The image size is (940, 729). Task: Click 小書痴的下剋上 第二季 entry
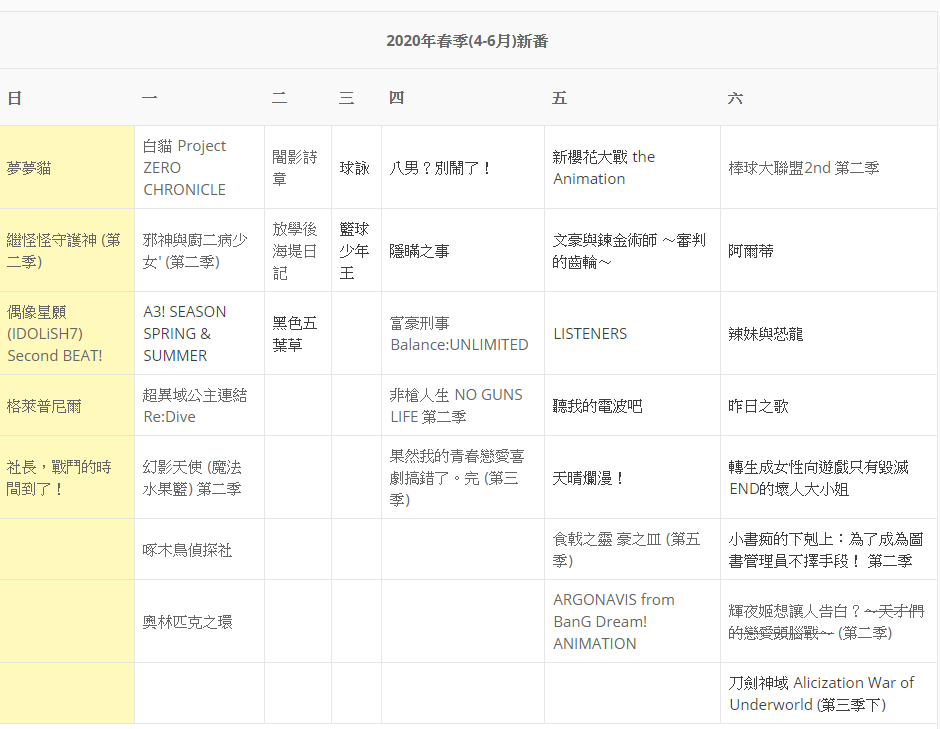[x=825, y=550]
